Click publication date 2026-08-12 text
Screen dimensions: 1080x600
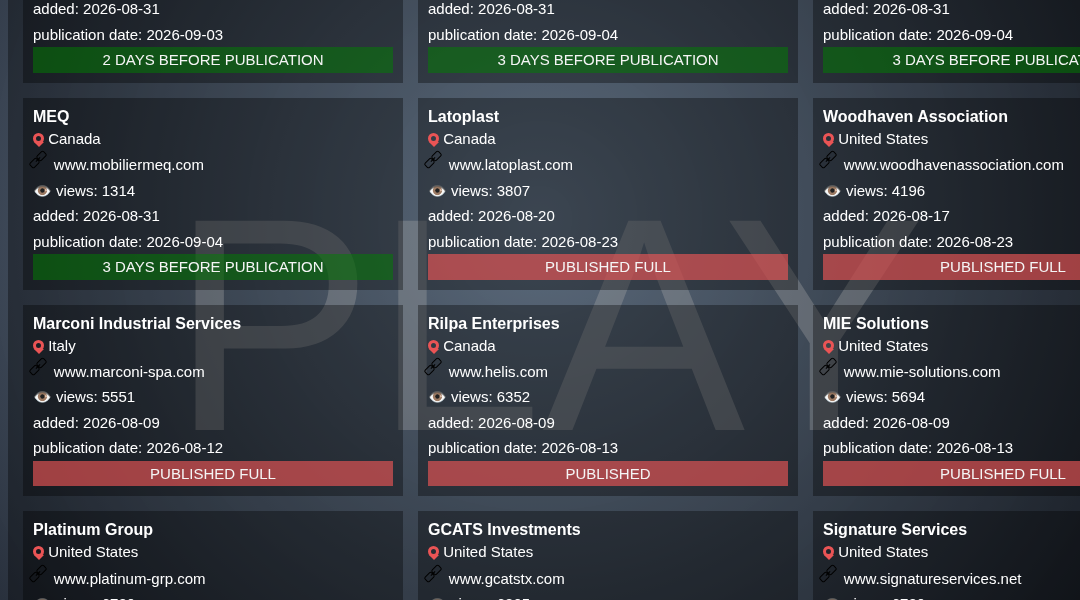click(x=128, y=448)
